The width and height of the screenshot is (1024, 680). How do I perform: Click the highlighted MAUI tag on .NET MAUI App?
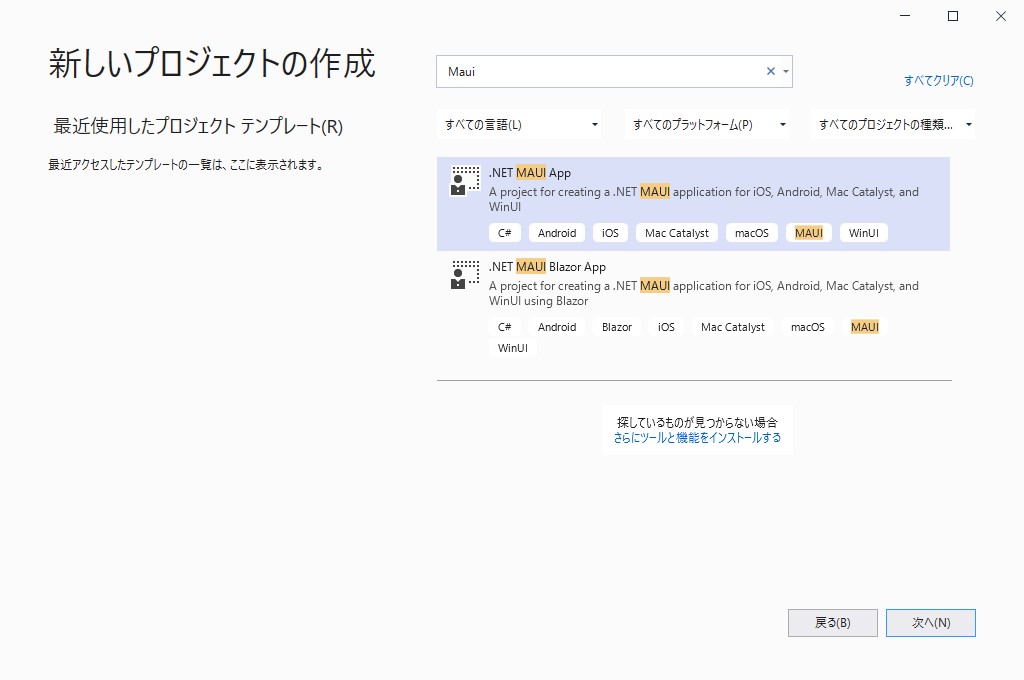(808, 232)
